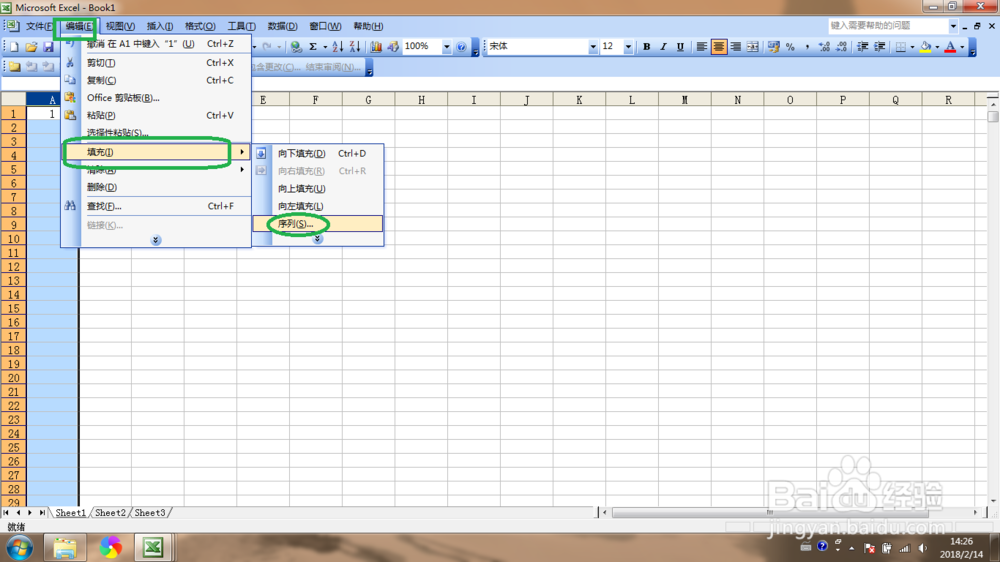
Task: Click Decrease Decimal icon
Action: pyautogui.click(x=842, y=47)
